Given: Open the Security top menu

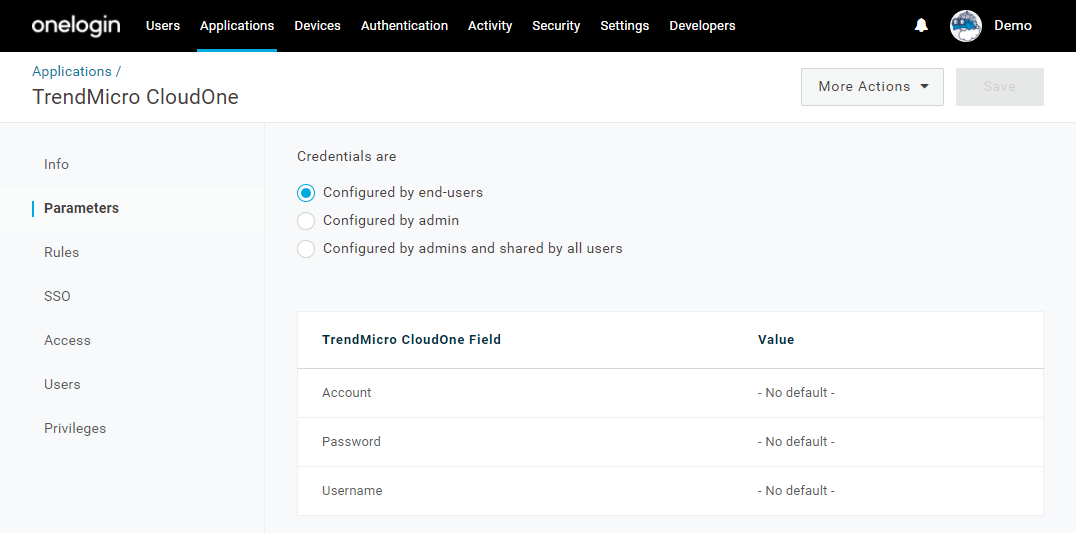Looking at the screenshot, I should point(556,26).
